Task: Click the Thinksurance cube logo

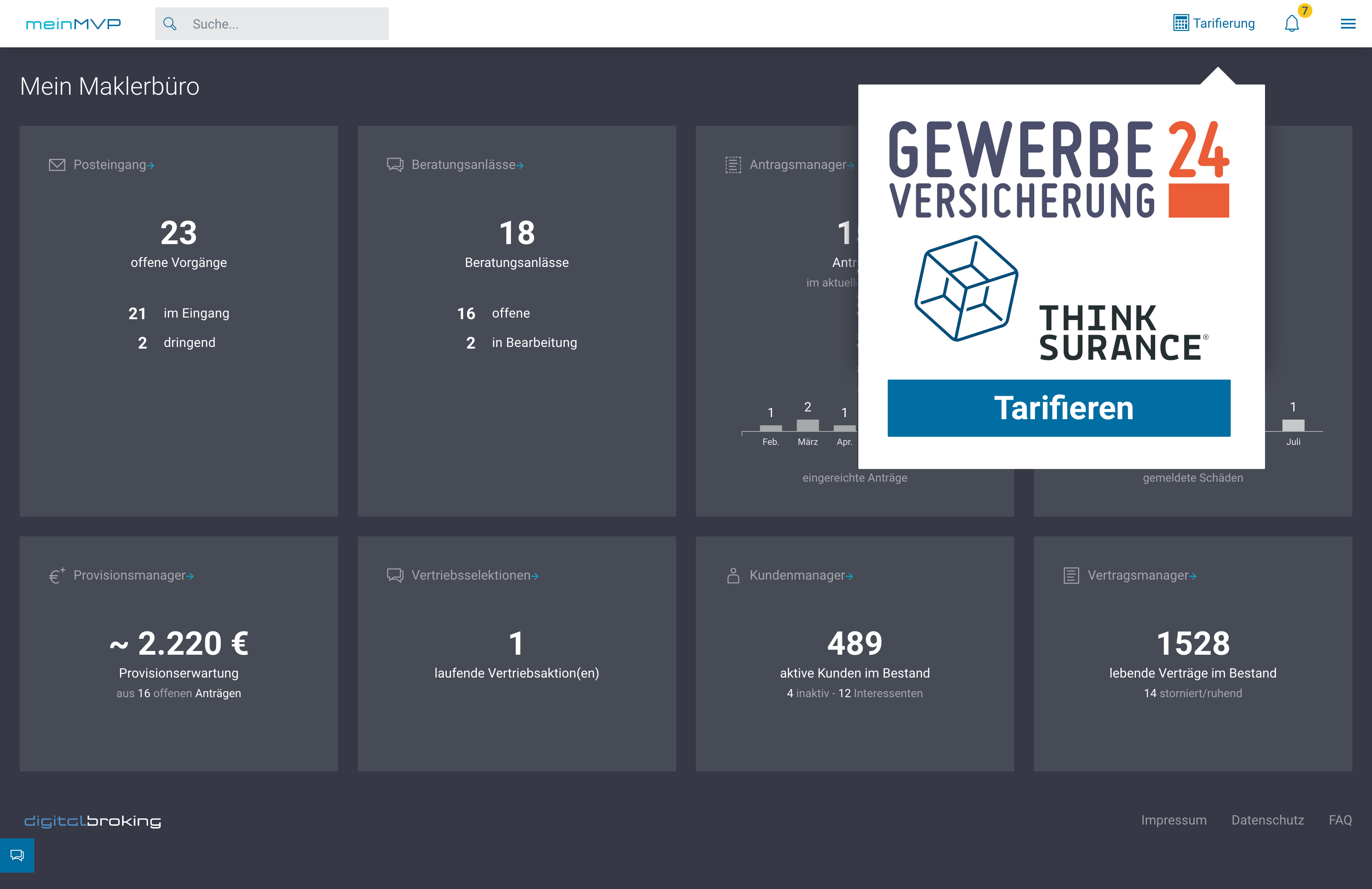Action: 966,287
